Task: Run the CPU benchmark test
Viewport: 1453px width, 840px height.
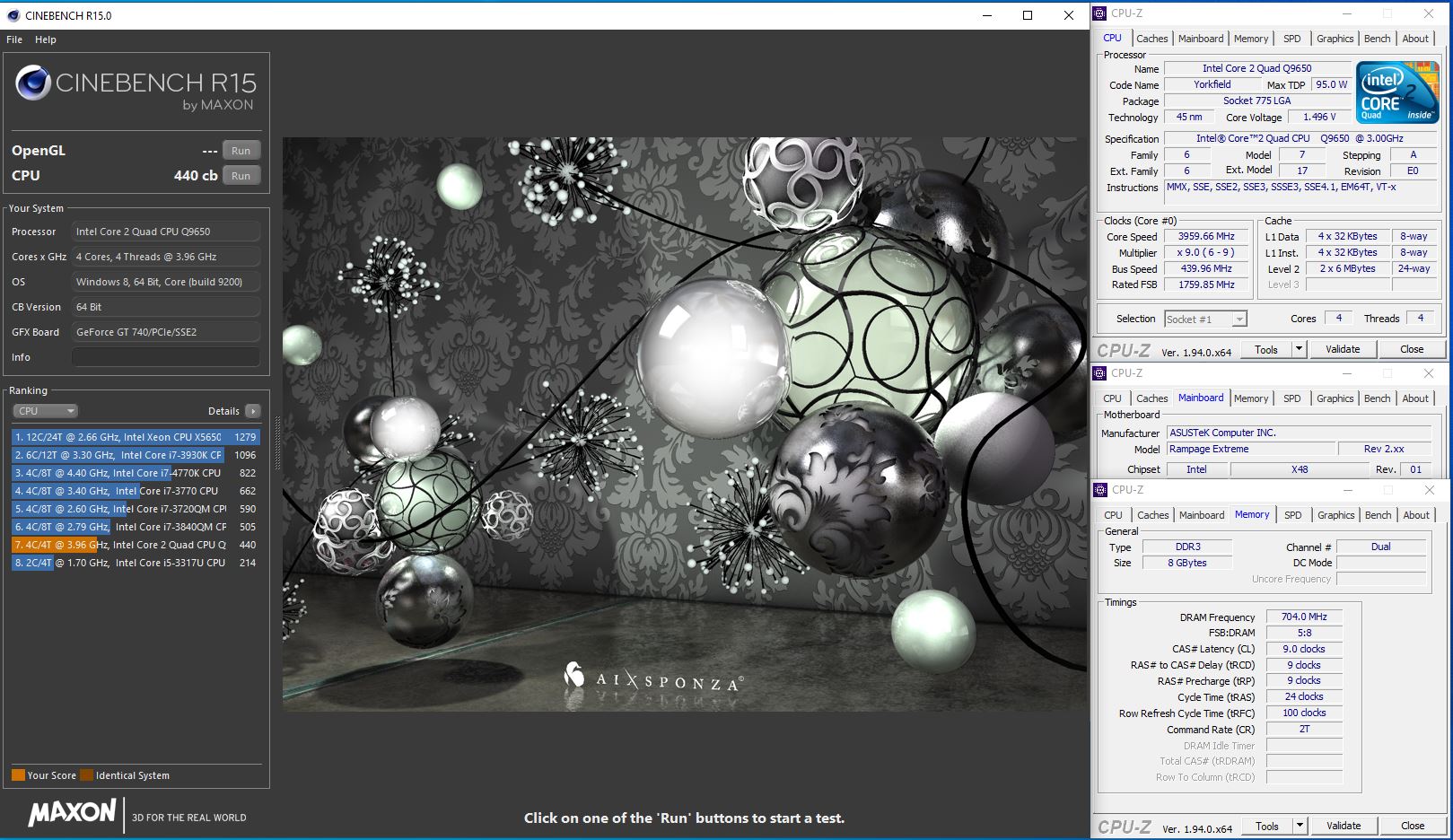Action: (241, 176)
